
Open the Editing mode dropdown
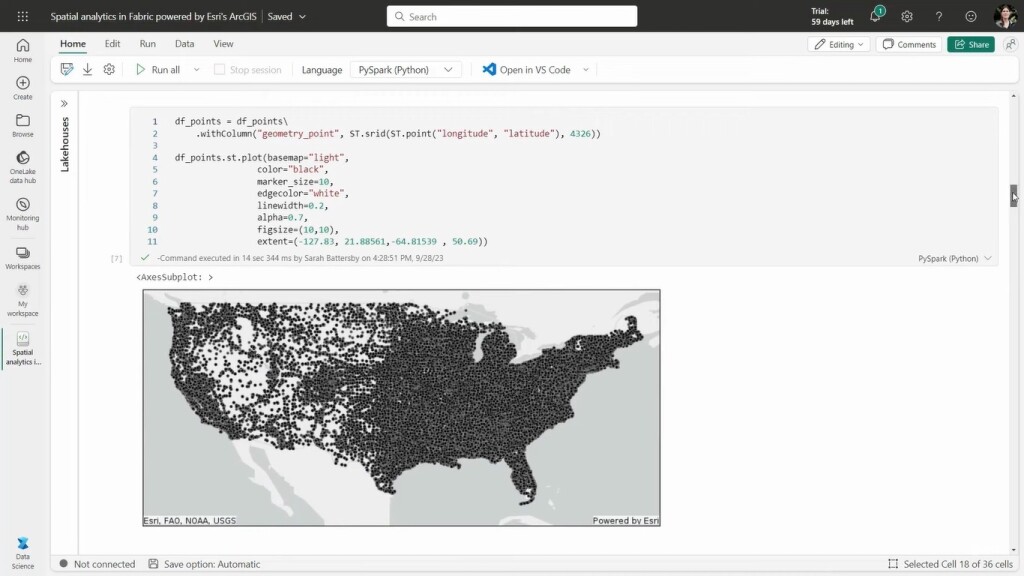point(838,44)
